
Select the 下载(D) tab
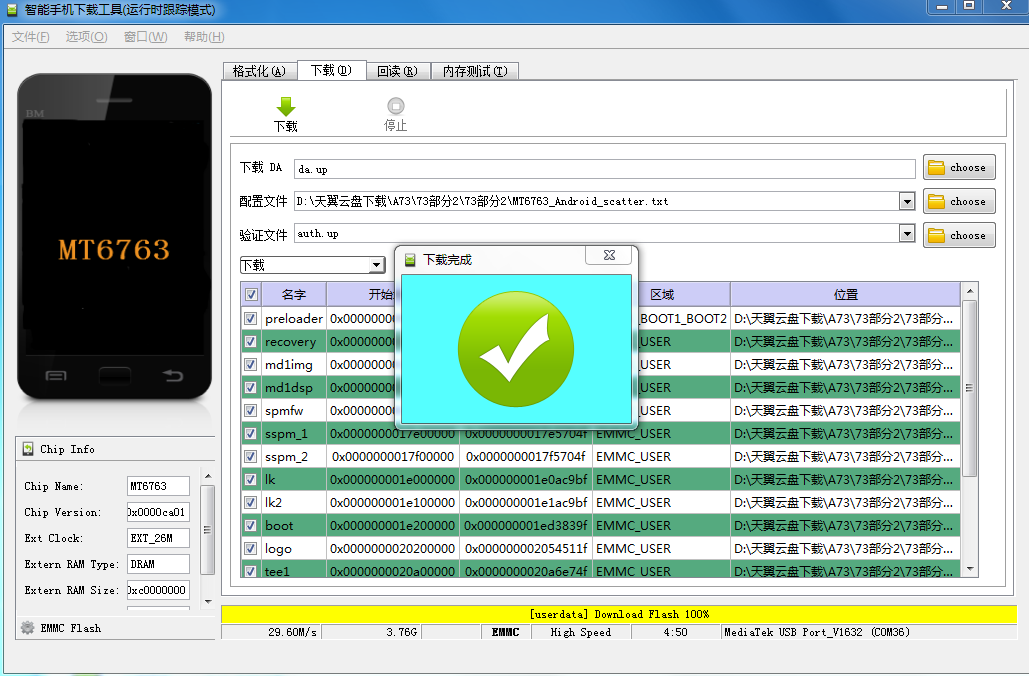(331, 70)
